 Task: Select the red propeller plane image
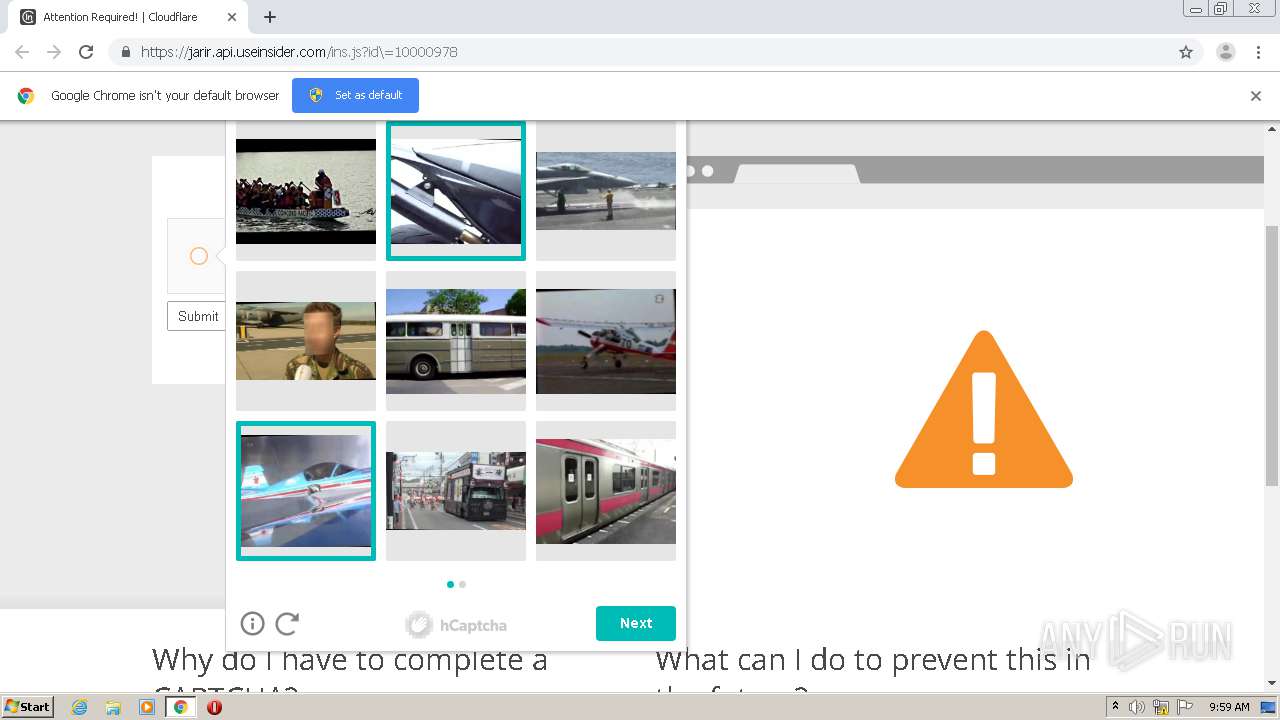click(x=606, y=341)
